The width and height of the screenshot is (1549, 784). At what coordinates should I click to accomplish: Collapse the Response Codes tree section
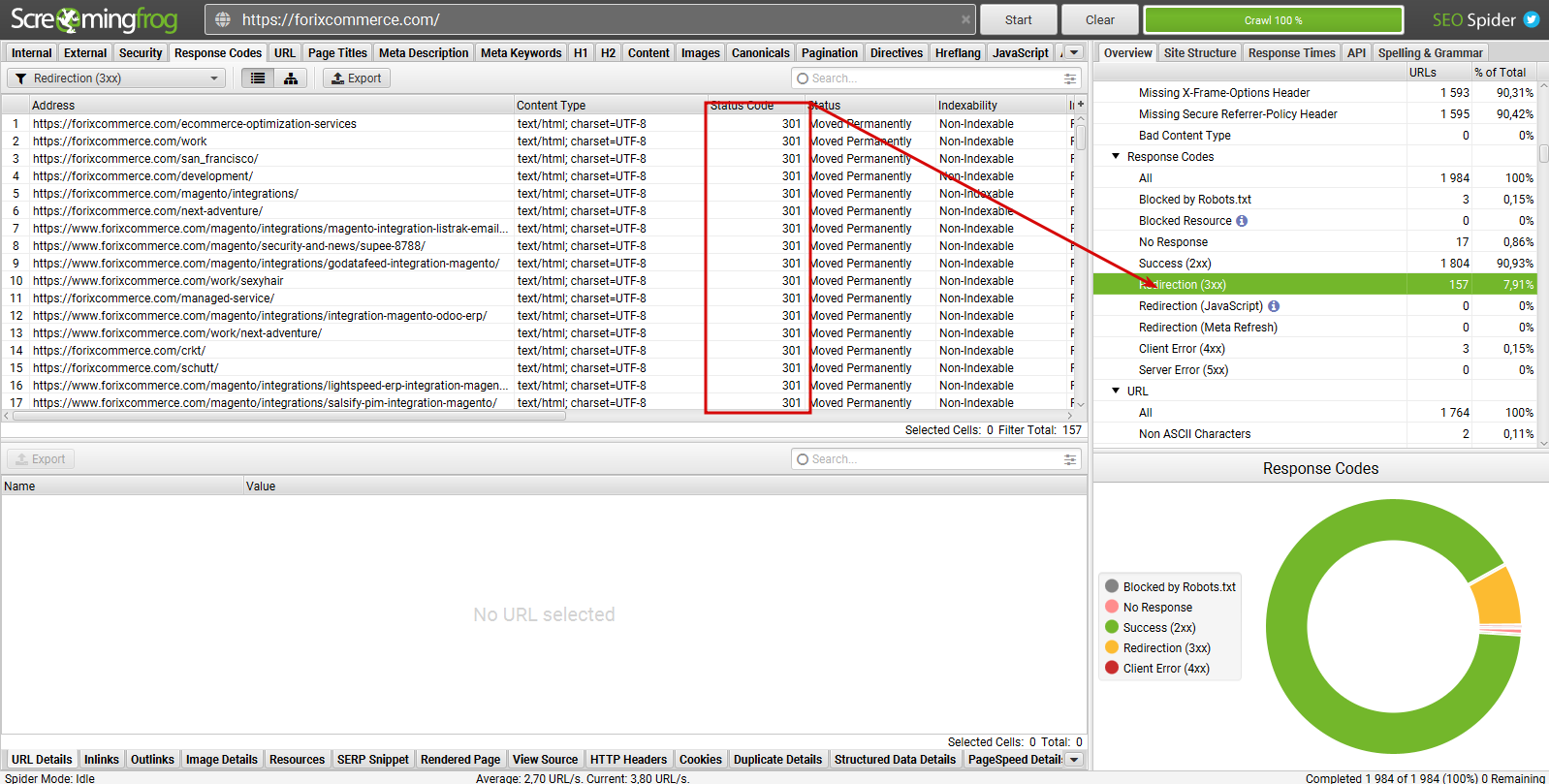pyautogui.click(x=1116, y=156)
